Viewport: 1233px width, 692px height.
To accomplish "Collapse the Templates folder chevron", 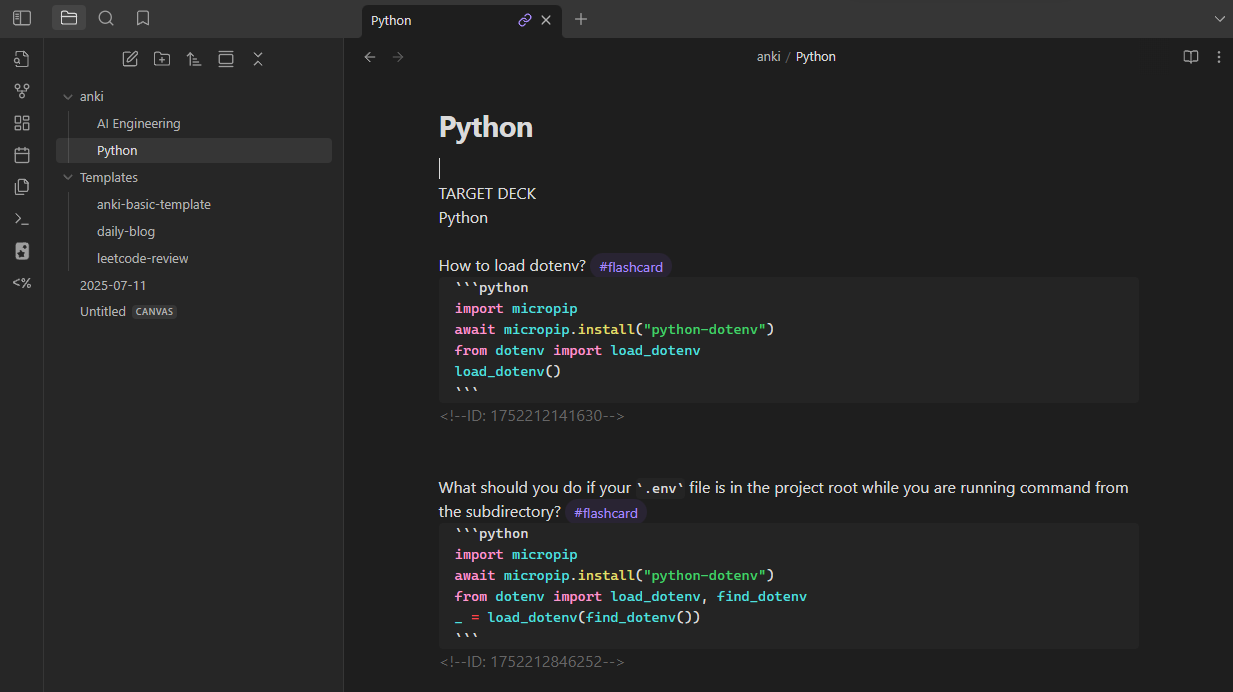I will tap(68, 178).
